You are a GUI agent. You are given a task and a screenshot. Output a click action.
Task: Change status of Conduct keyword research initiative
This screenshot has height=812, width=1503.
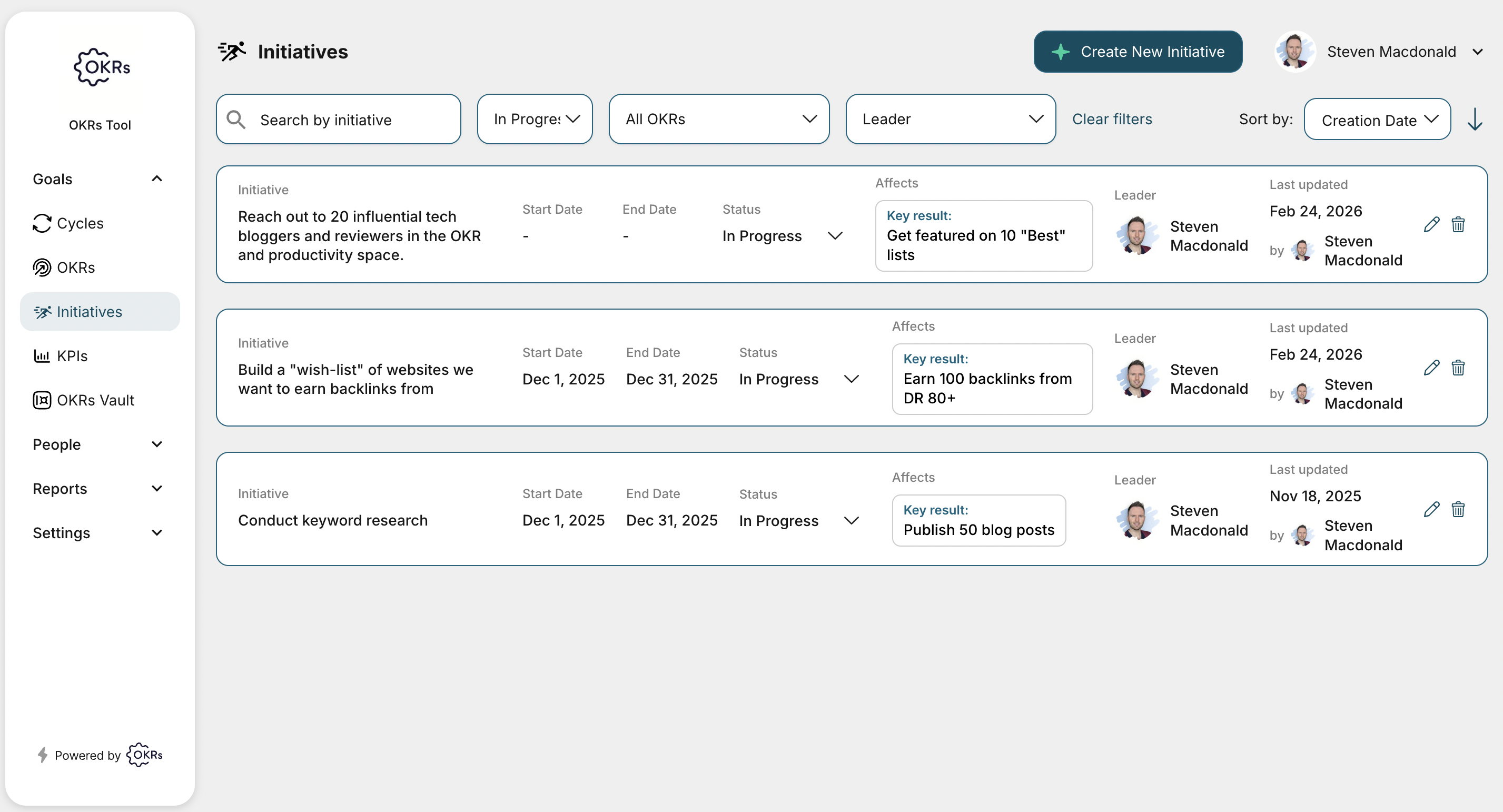pos(798,520)
